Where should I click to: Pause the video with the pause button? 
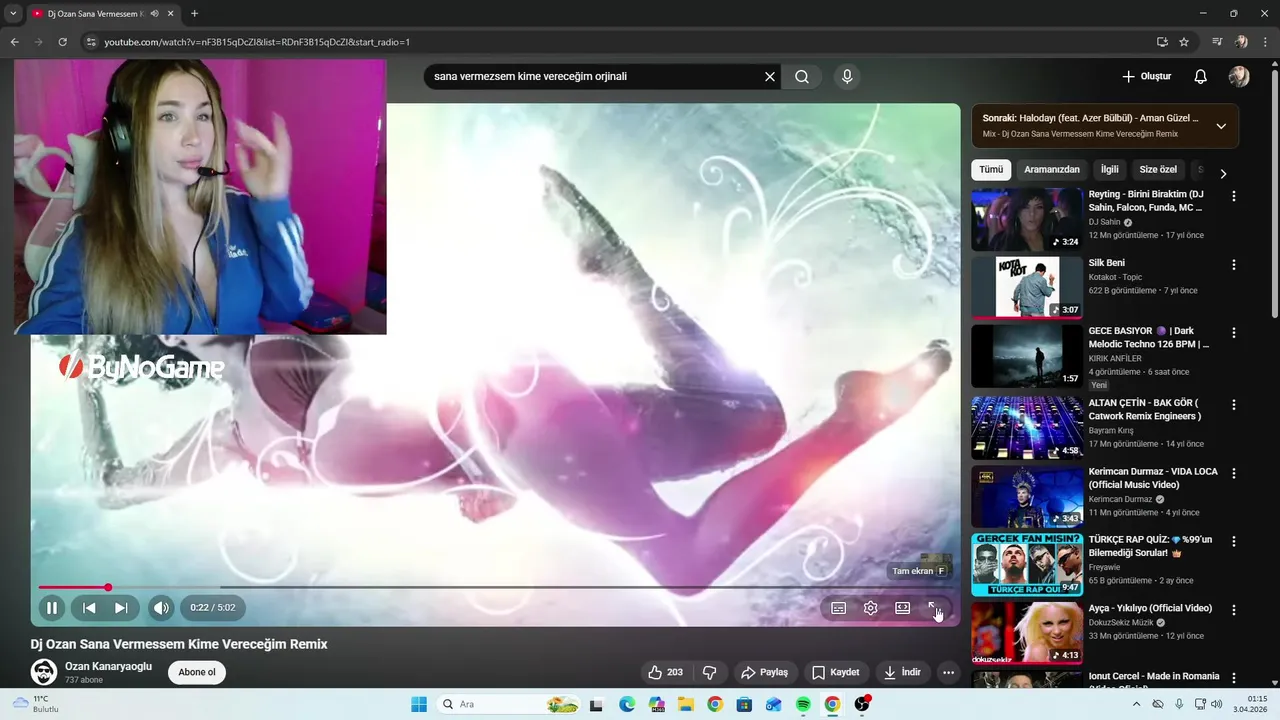(x=51, y=607)
